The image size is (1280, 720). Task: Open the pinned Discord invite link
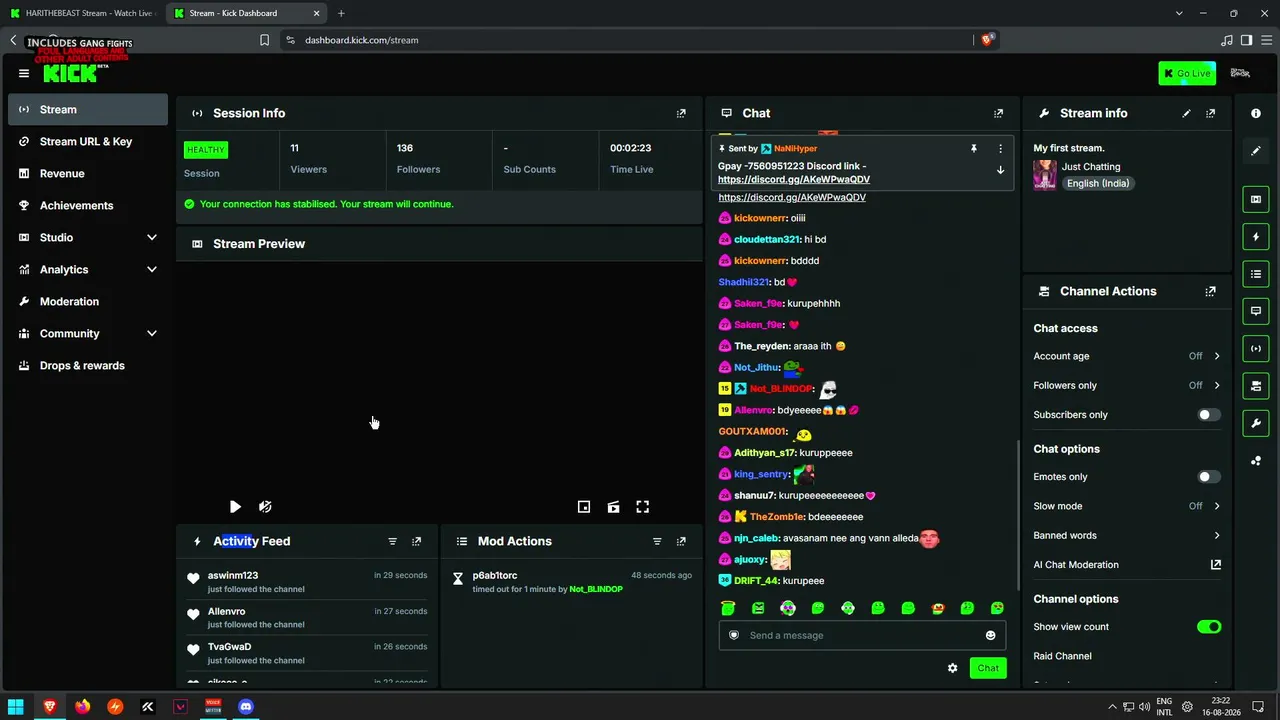tap(794, 180)
